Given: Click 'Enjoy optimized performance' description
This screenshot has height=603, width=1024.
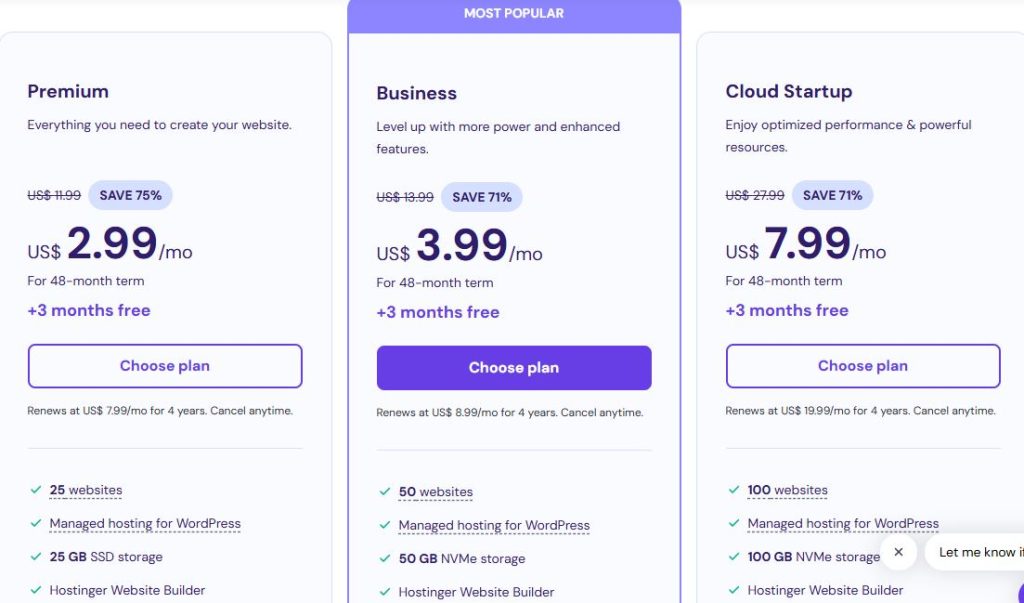Looking at the screenshot, I should pyautogui.click(x=848, y=136).
